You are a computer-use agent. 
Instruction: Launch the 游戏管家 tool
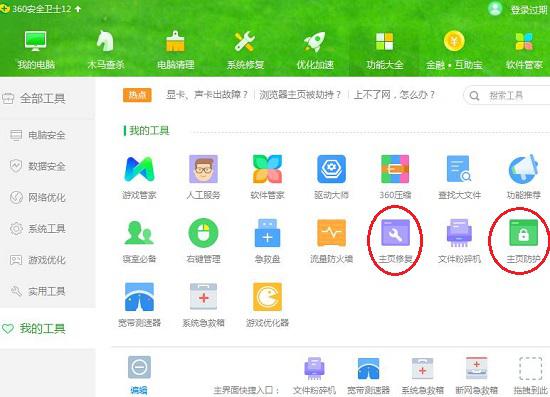click(x=139, y=177)
